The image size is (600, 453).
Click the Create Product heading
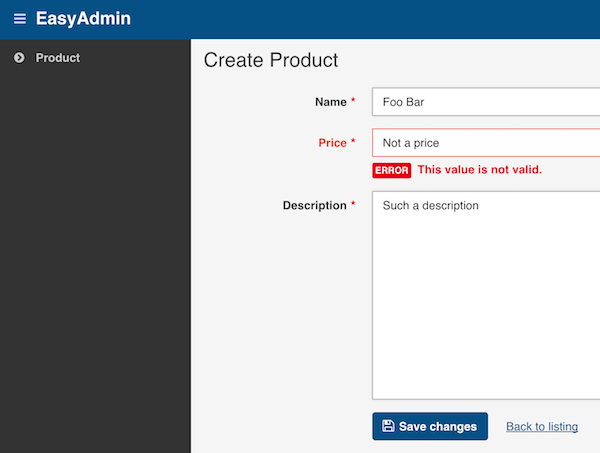(x=271, y=60)
